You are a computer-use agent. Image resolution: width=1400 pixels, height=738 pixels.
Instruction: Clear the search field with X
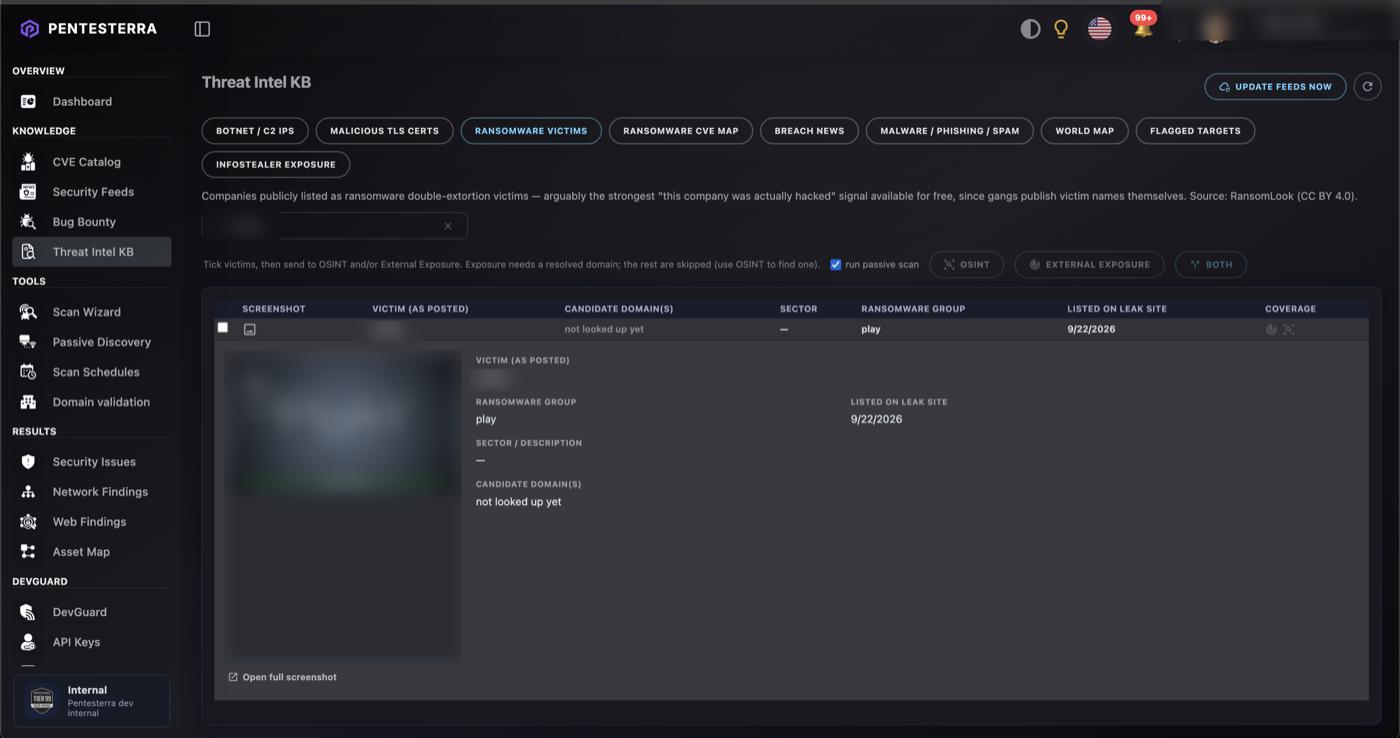448,226
